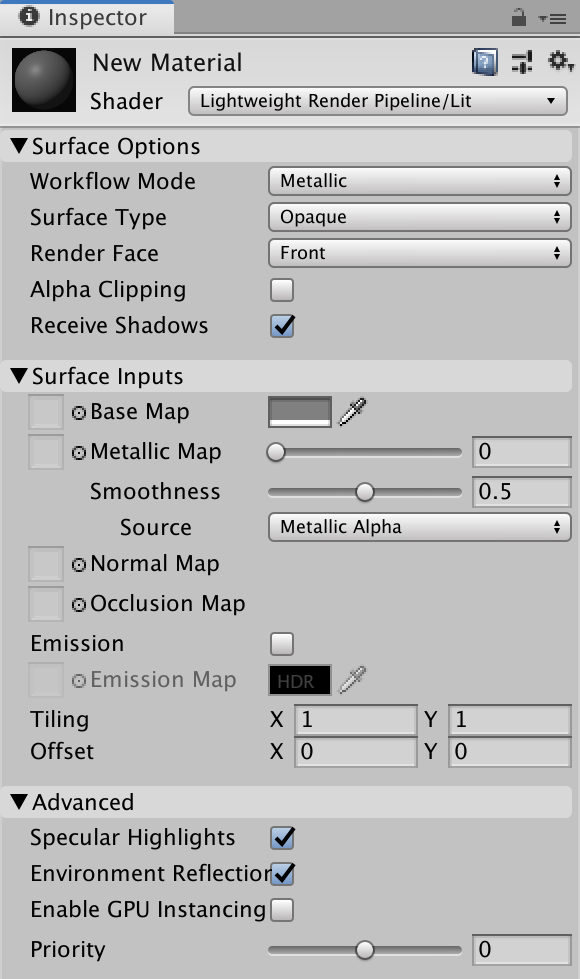Open the material gear settings menu

click(x=556, y=62)
